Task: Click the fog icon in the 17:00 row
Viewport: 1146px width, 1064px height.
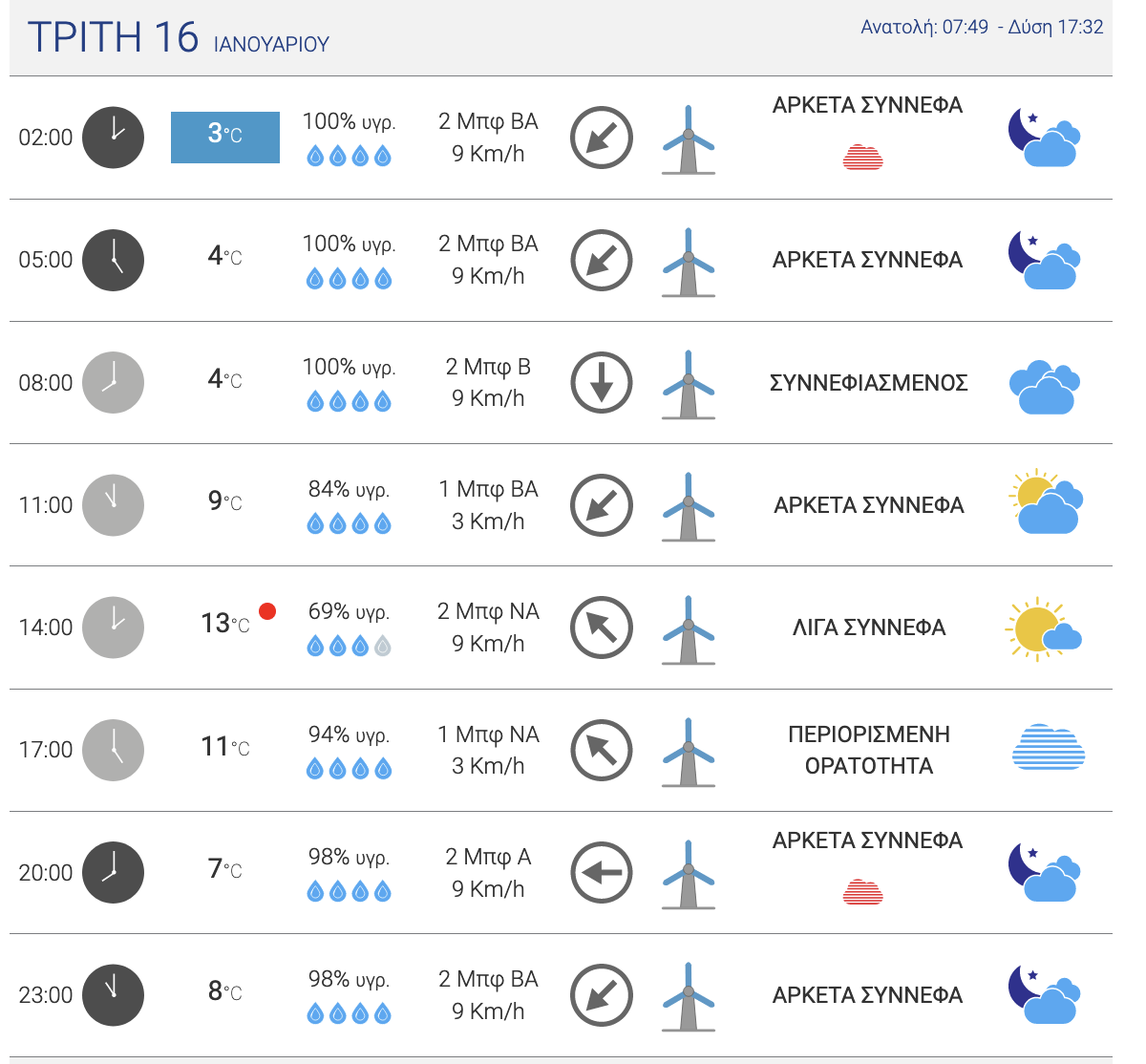Action: (1048, 748)
